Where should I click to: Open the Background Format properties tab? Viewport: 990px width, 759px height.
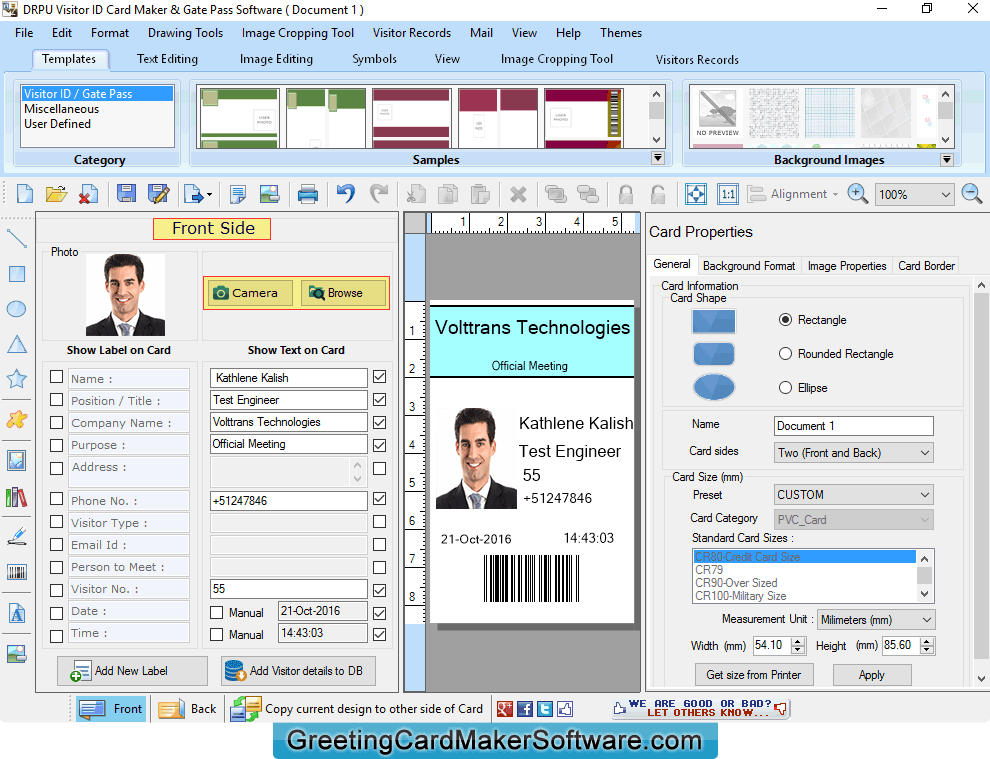click(749, 266)
